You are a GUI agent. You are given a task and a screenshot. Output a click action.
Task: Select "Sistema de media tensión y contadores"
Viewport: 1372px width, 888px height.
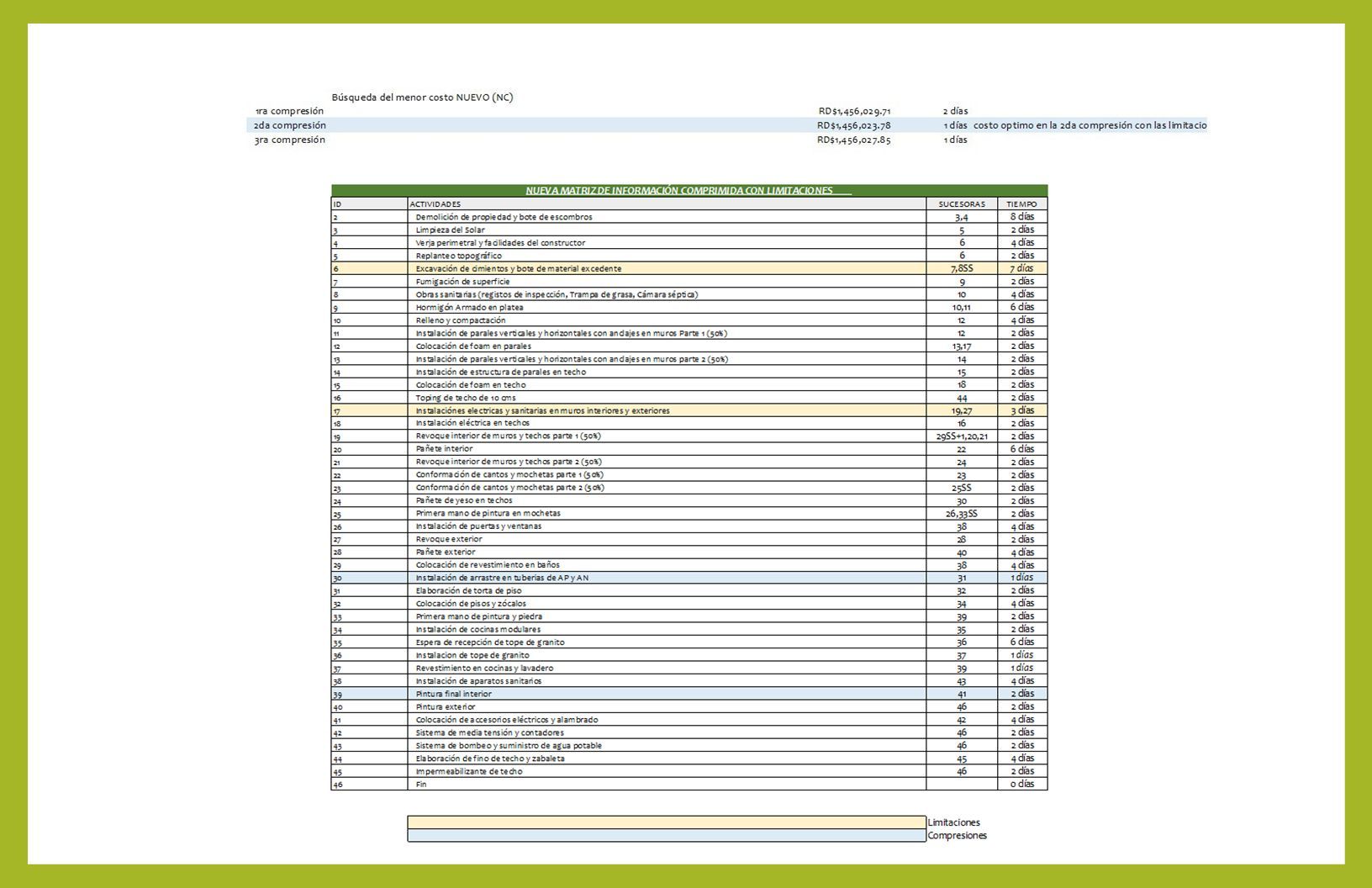tap(490, 732)
